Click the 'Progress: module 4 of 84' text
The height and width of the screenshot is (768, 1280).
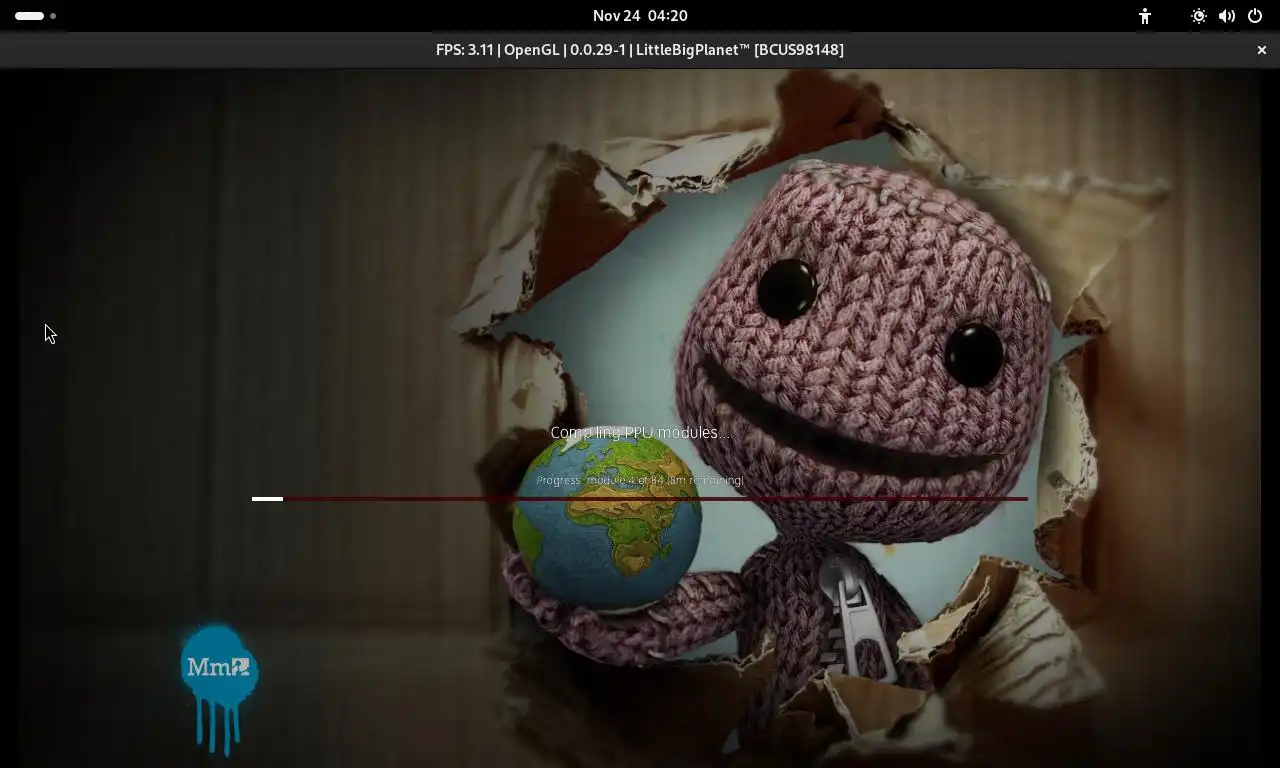640,480
